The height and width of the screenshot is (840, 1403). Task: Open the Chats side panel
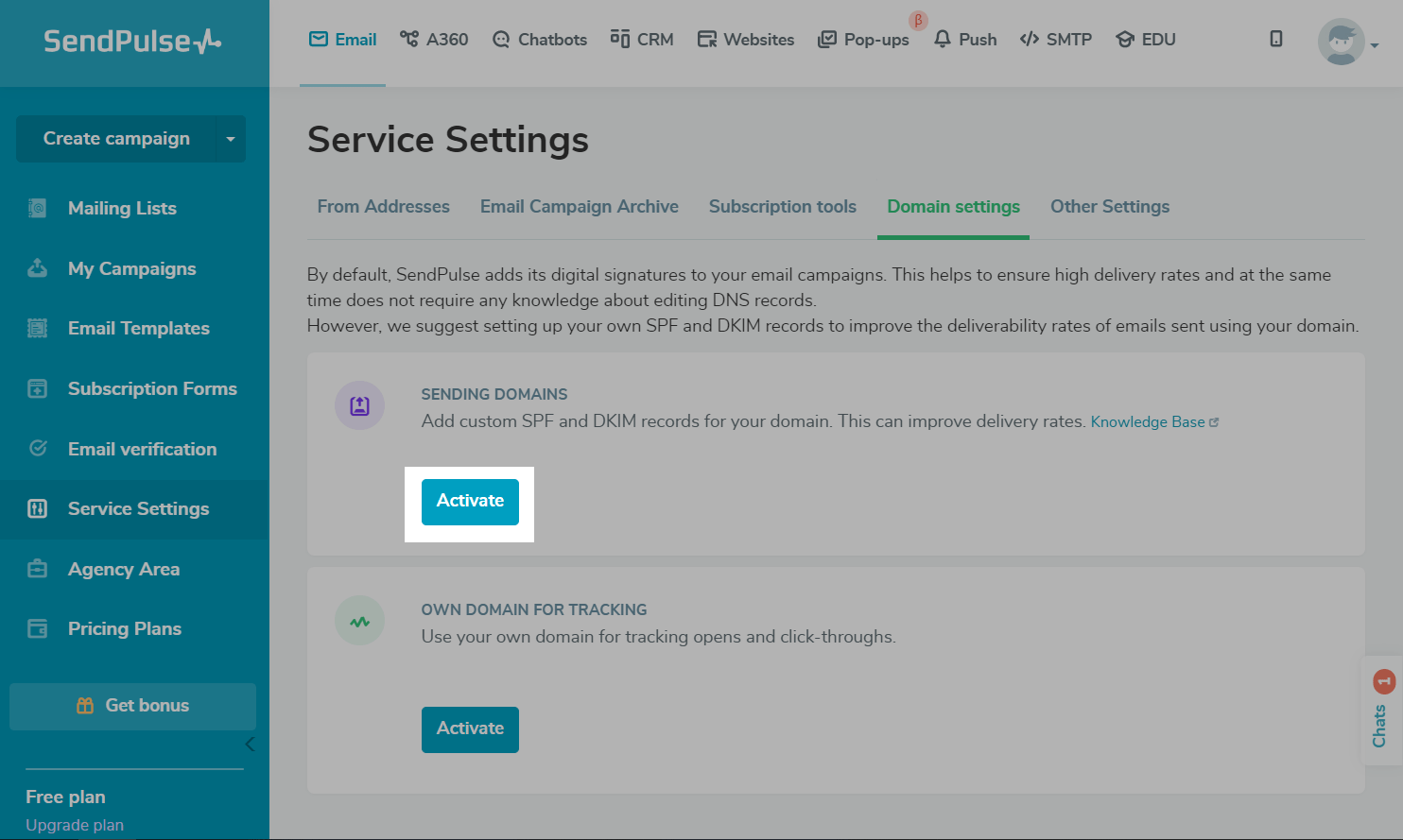click(1381, 711)
